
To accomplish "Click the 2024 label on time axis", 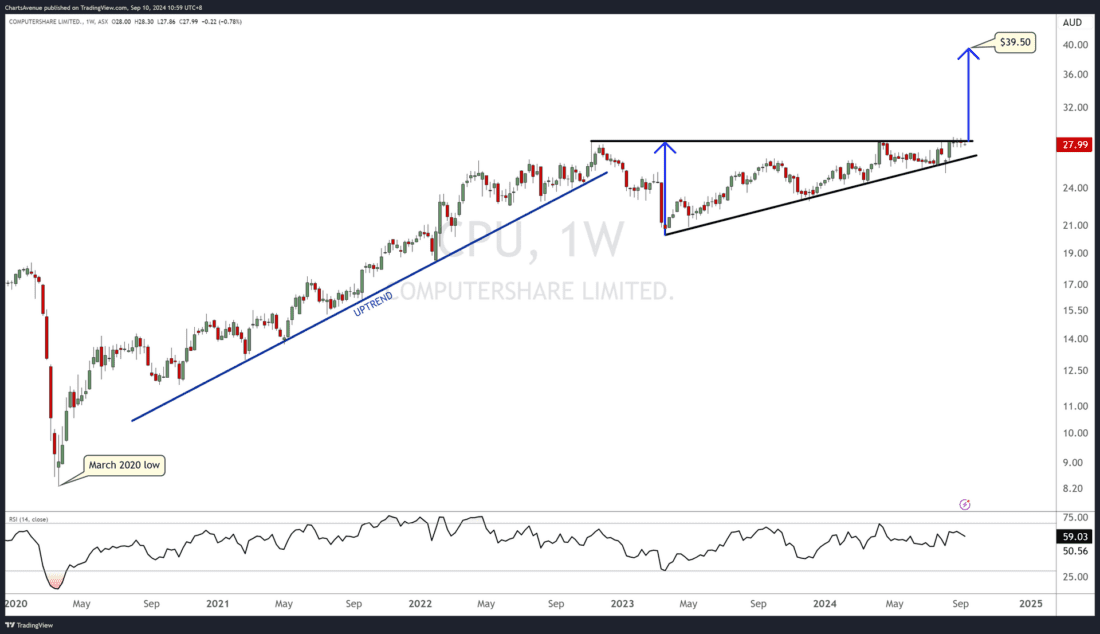I will coord(824,603).
